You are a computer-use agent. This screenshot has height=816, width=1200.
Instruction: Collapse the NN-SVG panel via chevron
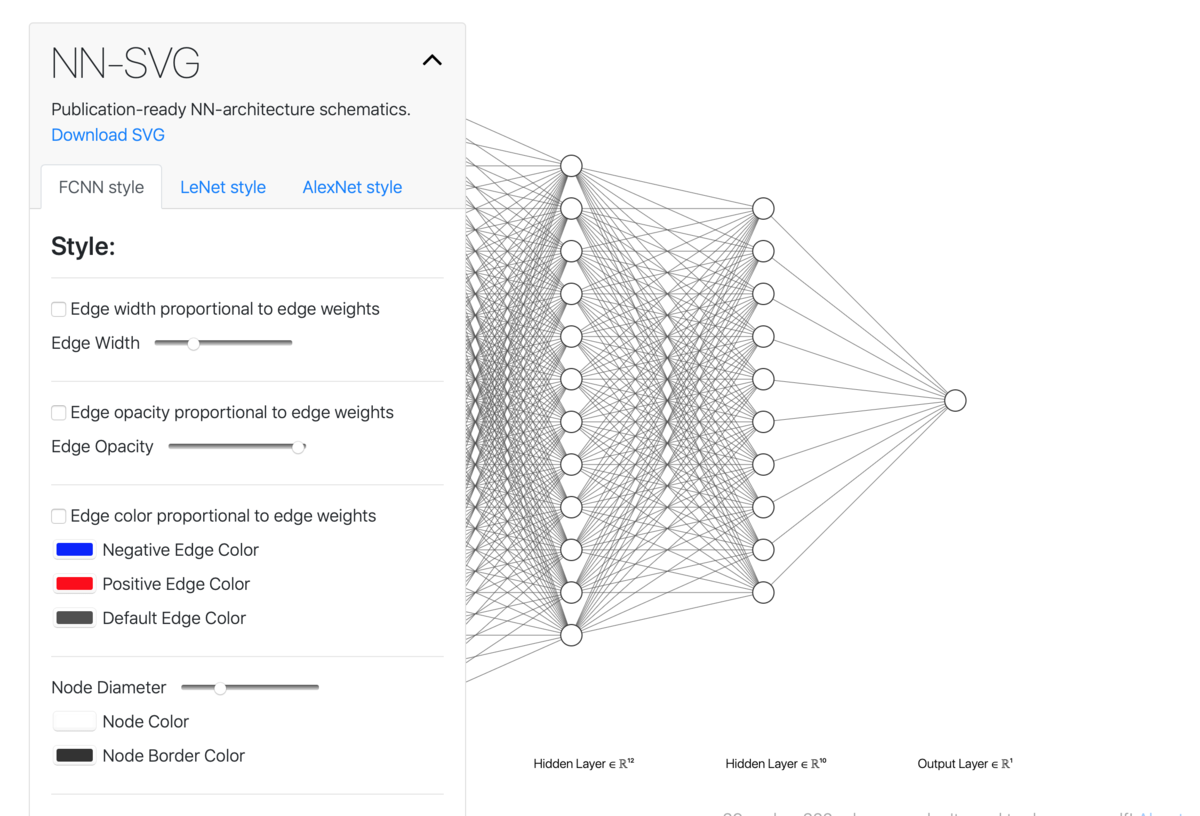pos(432,59)
